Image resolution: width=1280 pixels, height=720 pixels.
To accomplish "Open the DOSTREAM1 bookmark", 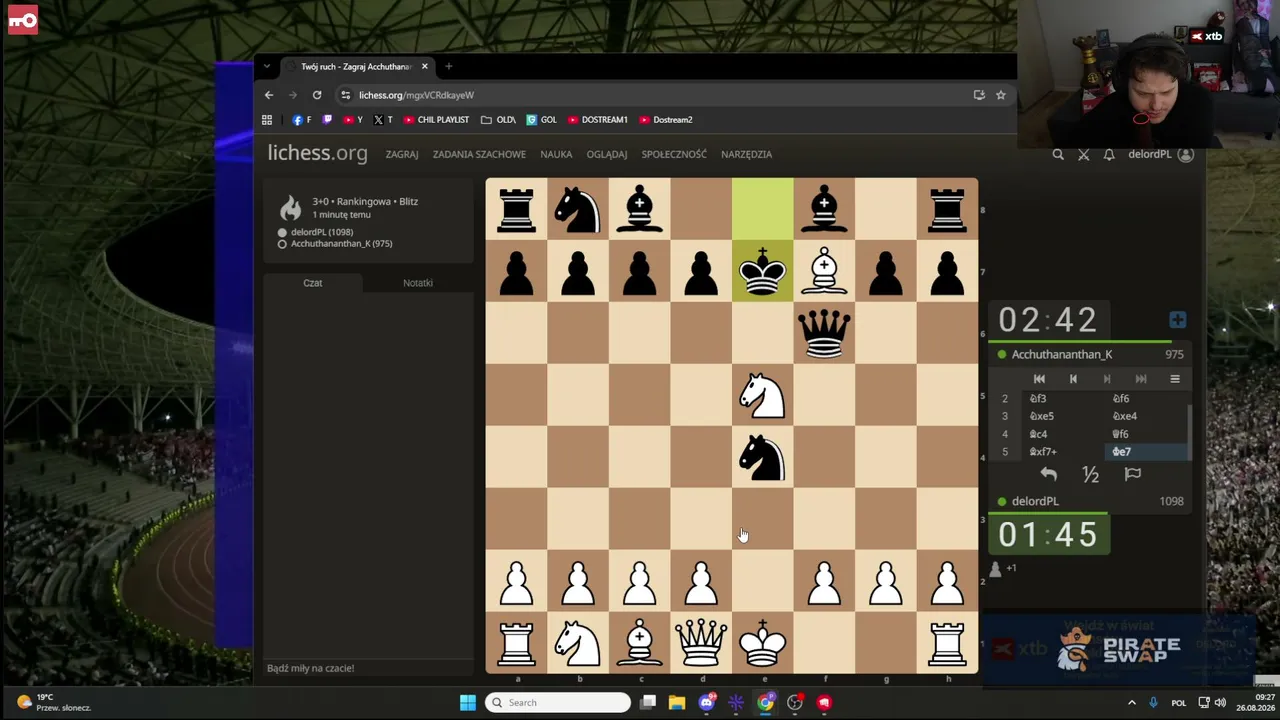I will 597,120.
